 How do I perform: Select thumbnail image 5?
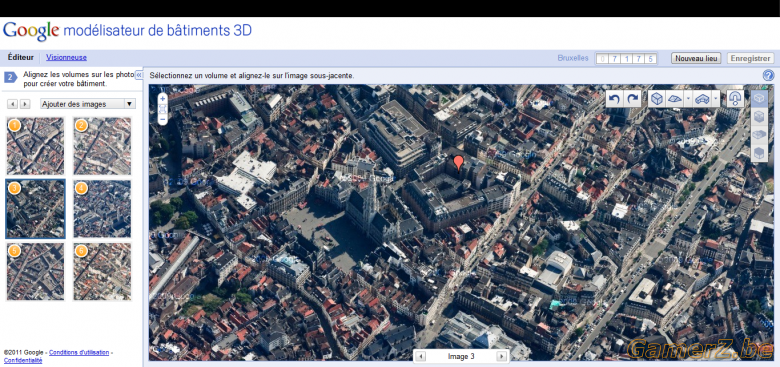pos(35,272)
